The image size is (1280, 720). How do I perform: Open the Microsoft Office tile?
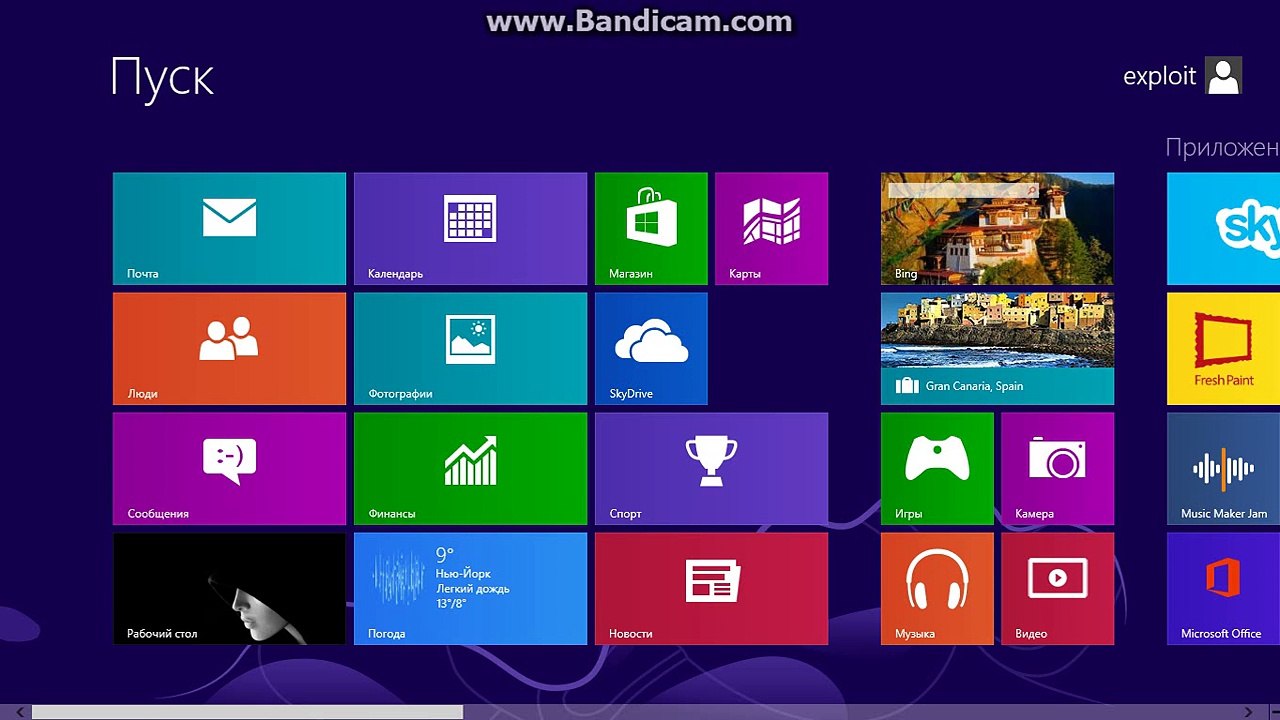(1224, 589)
